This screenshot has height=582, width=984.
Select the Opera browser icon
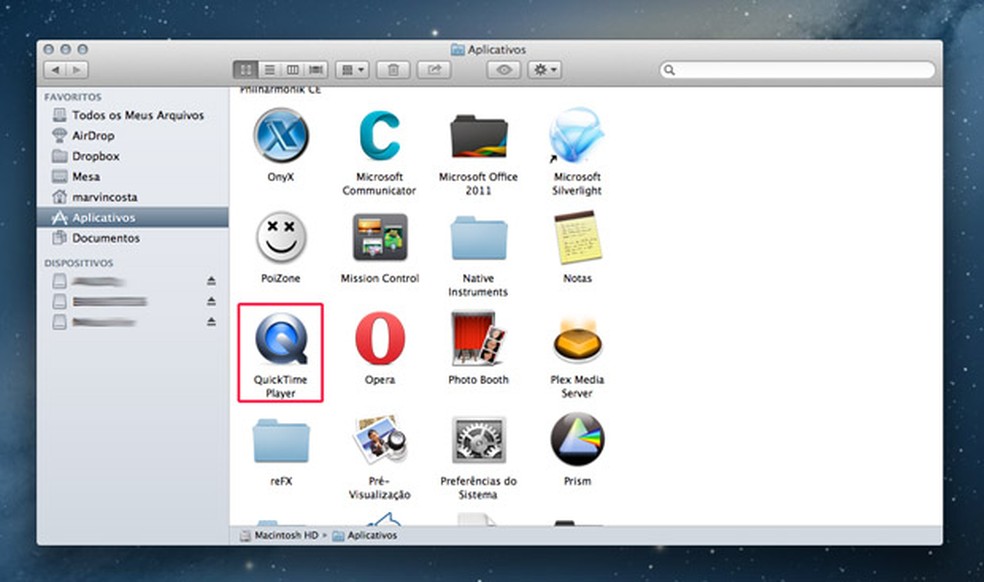point(380,338)
